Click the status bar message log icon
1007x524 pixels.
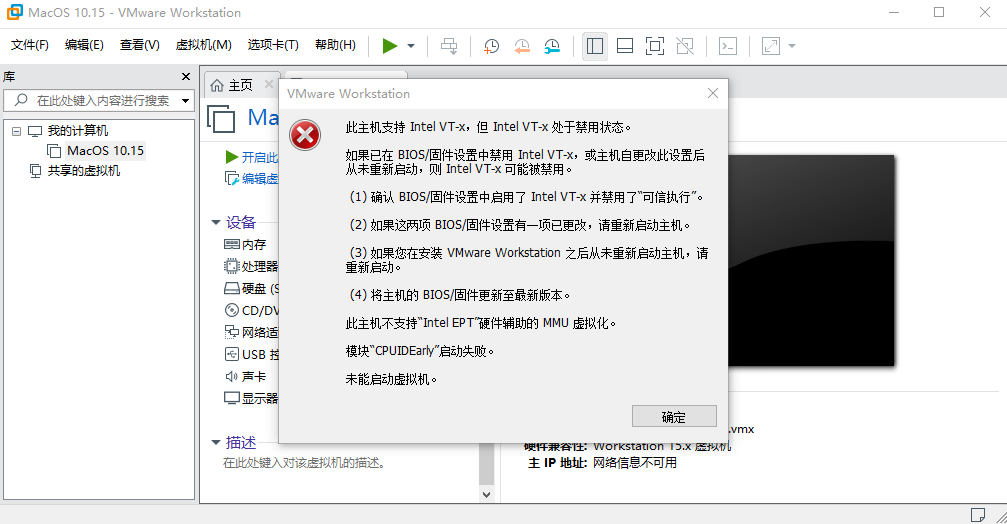[977, 514]
